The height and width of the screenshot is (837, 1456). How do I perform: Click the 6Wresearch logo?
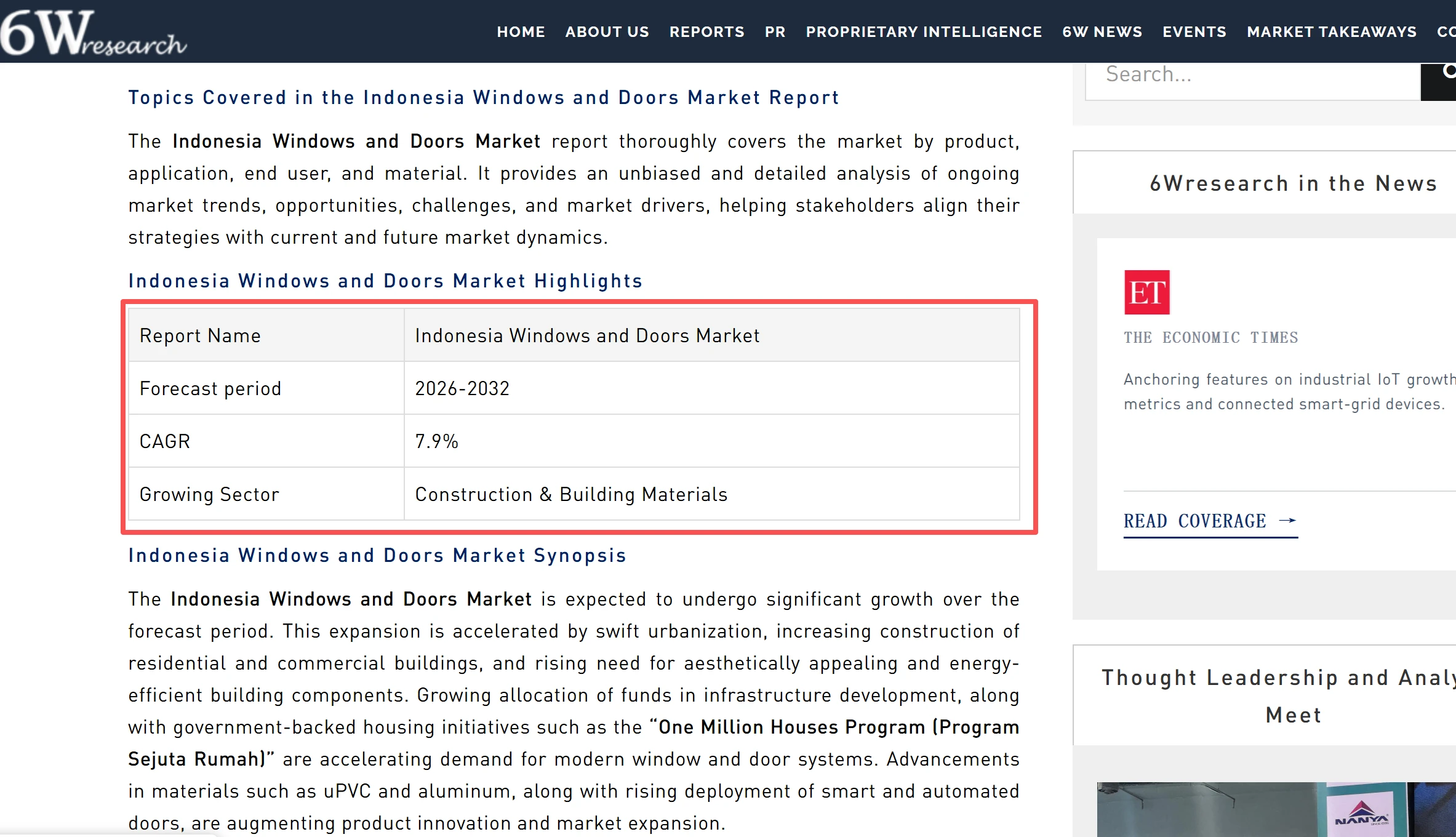(94, 32)
